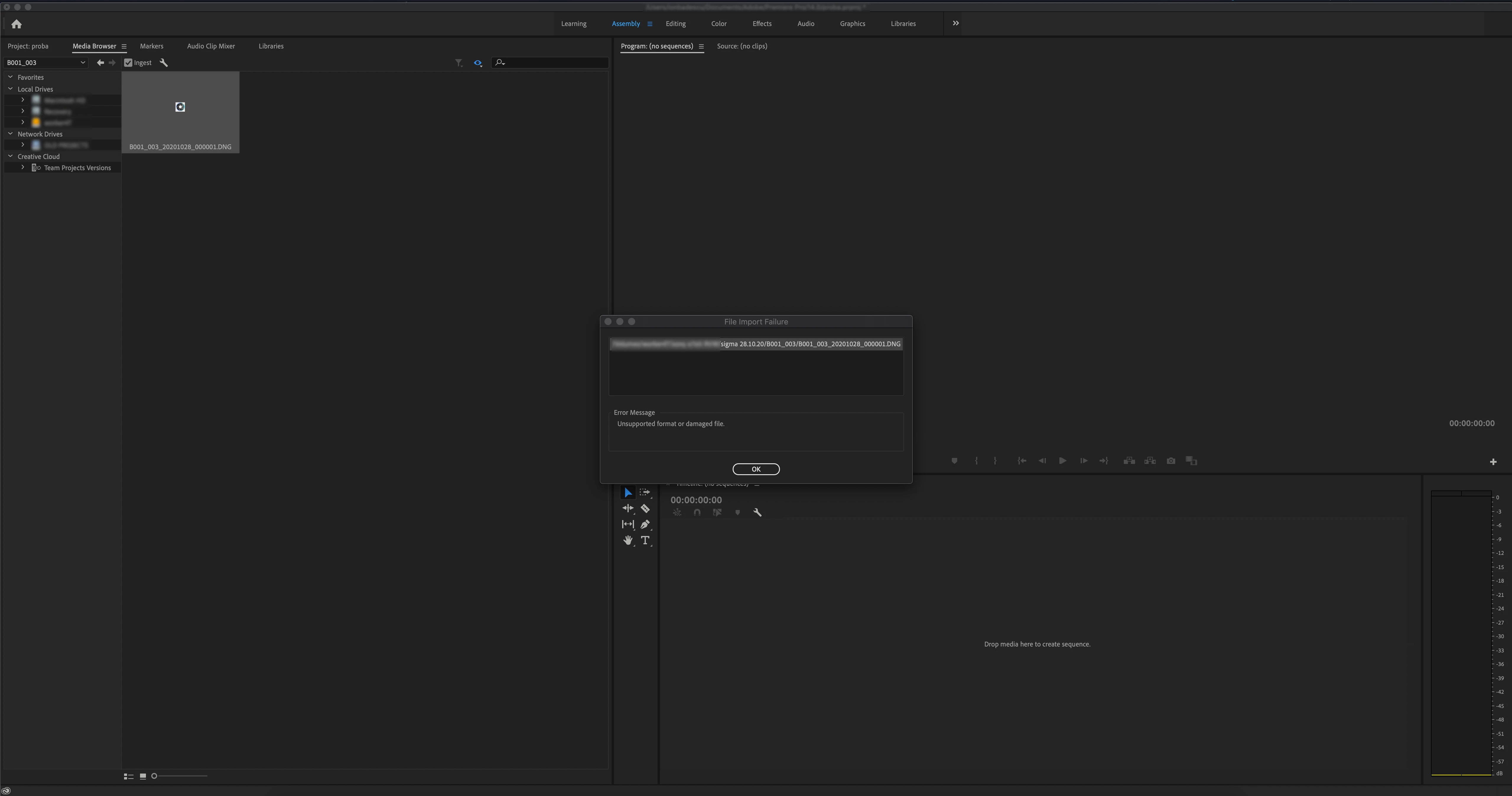Select the Ripple Edit tool
Screen dimensions: 1512x796
tap(627, 509)
